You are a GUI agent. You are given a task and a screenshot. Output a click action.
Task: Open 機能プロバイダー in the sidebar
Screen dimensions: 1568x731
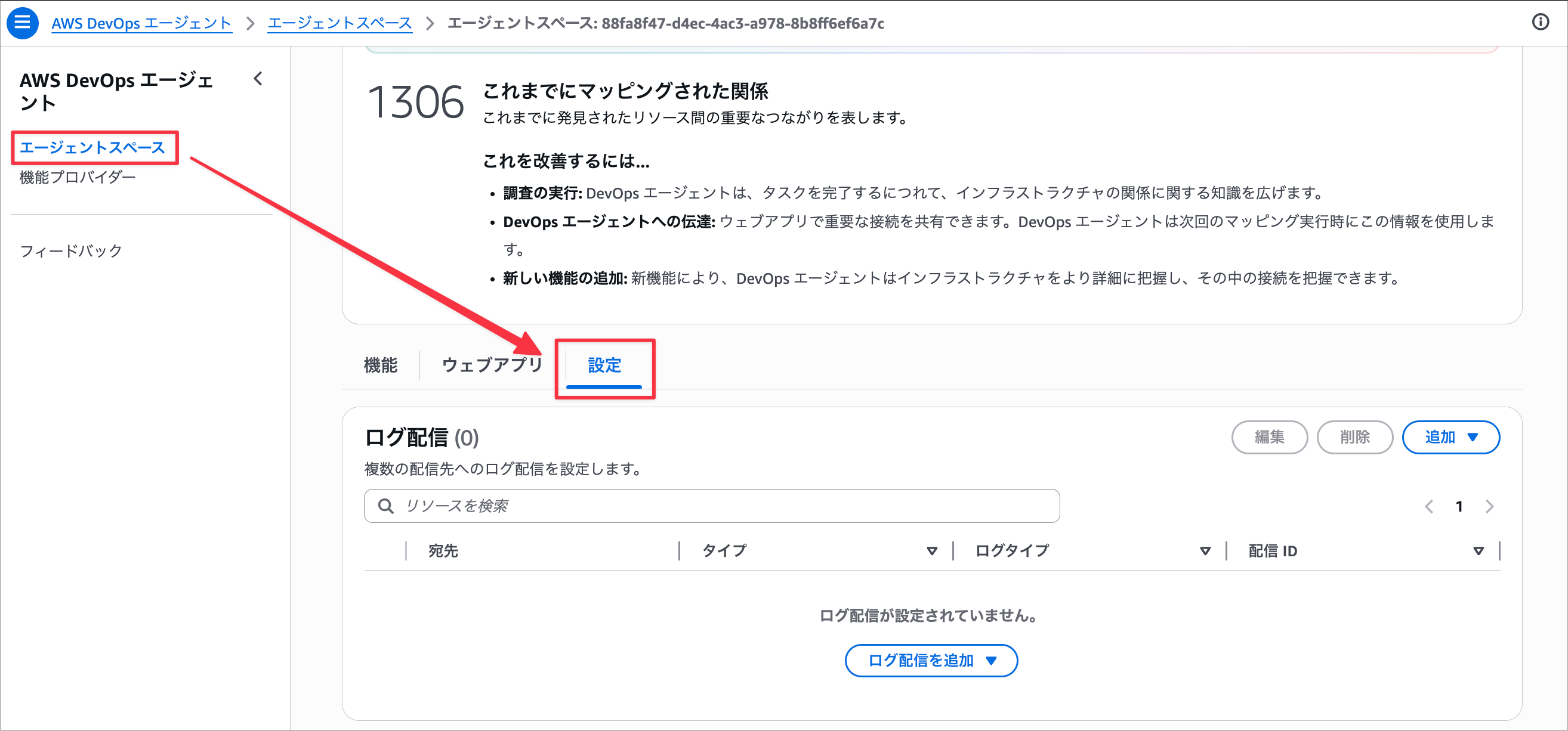(x=78, y=177)
